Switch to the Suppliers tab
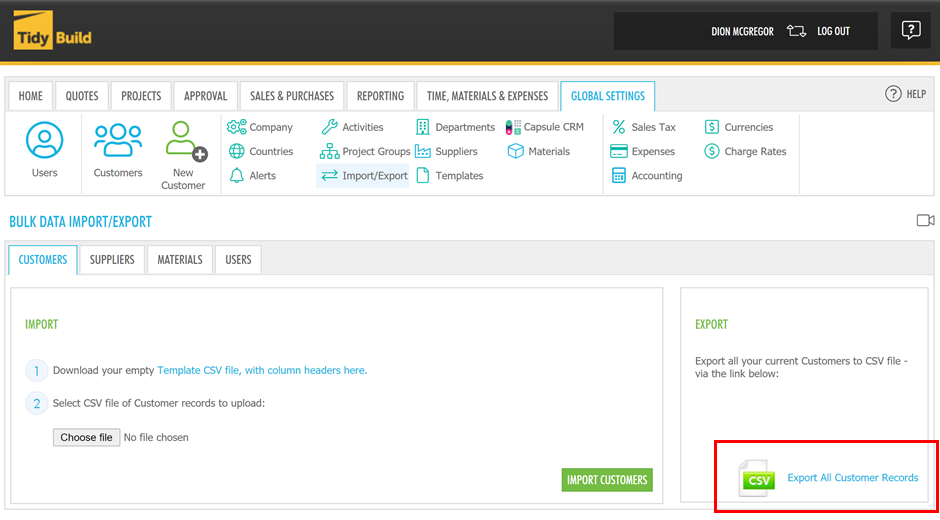 tap(112, 260)
